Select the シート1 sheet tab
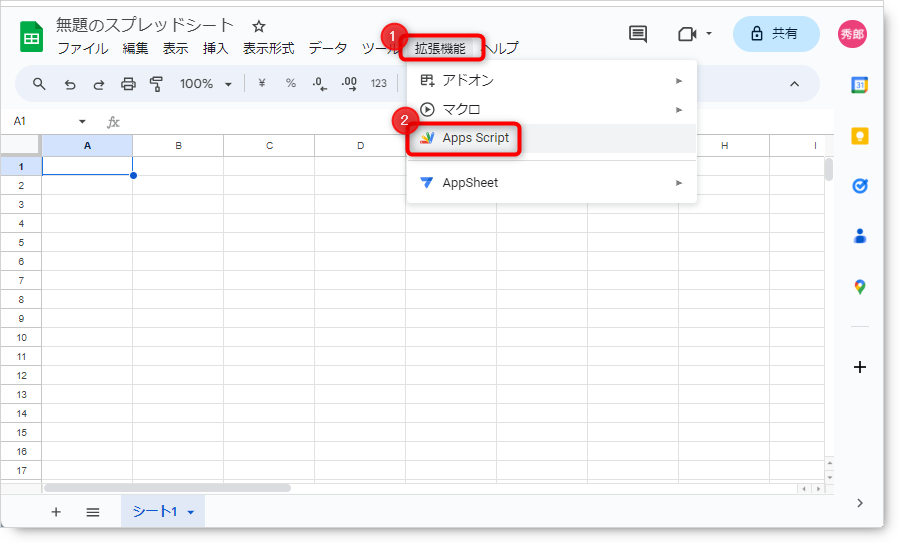This screenshot has width=899, height=543. pyautogui.click(x=163, y=511)
